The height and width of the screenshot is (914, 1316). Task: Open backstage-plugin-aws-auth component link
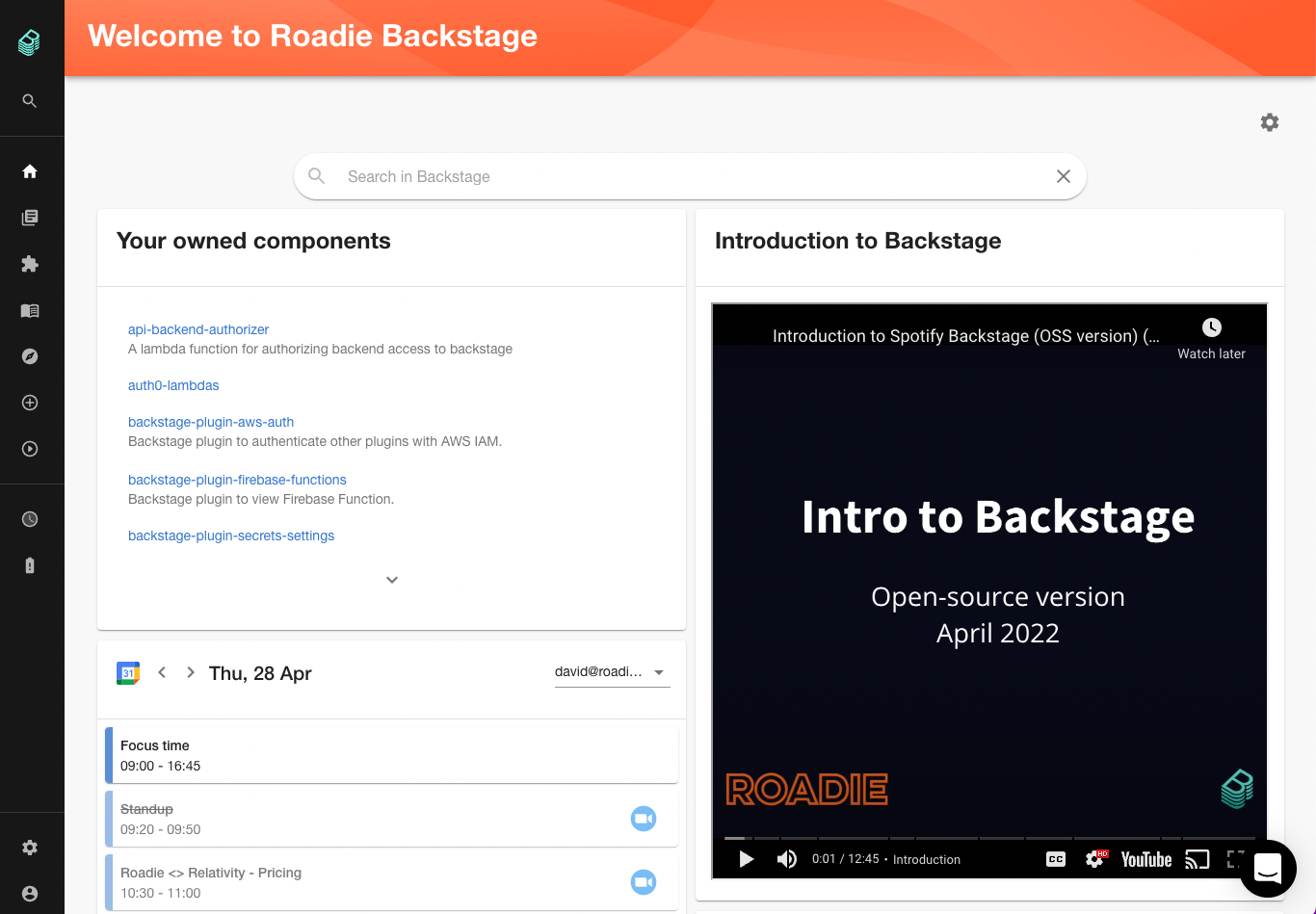[x=211, y=422]
